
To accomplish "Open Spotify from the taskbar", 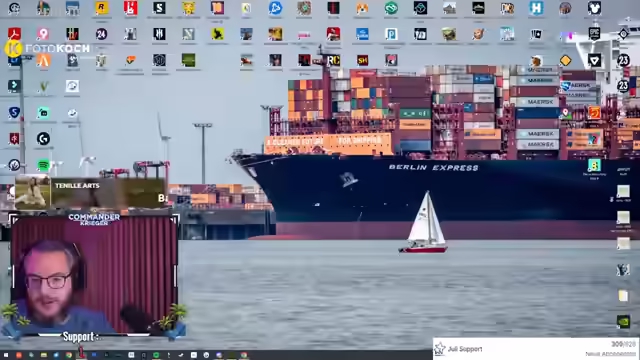I will [156, 355].
